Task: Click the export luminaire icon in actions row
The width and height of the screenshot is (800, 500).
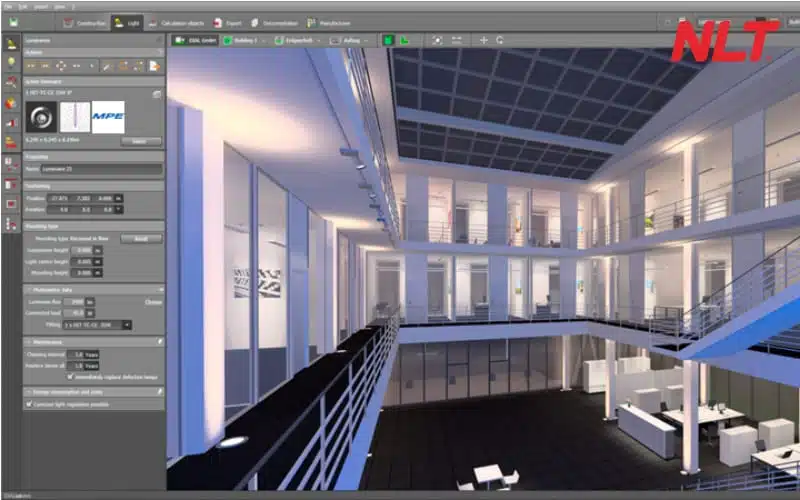Action: click(x=154, y=66)
